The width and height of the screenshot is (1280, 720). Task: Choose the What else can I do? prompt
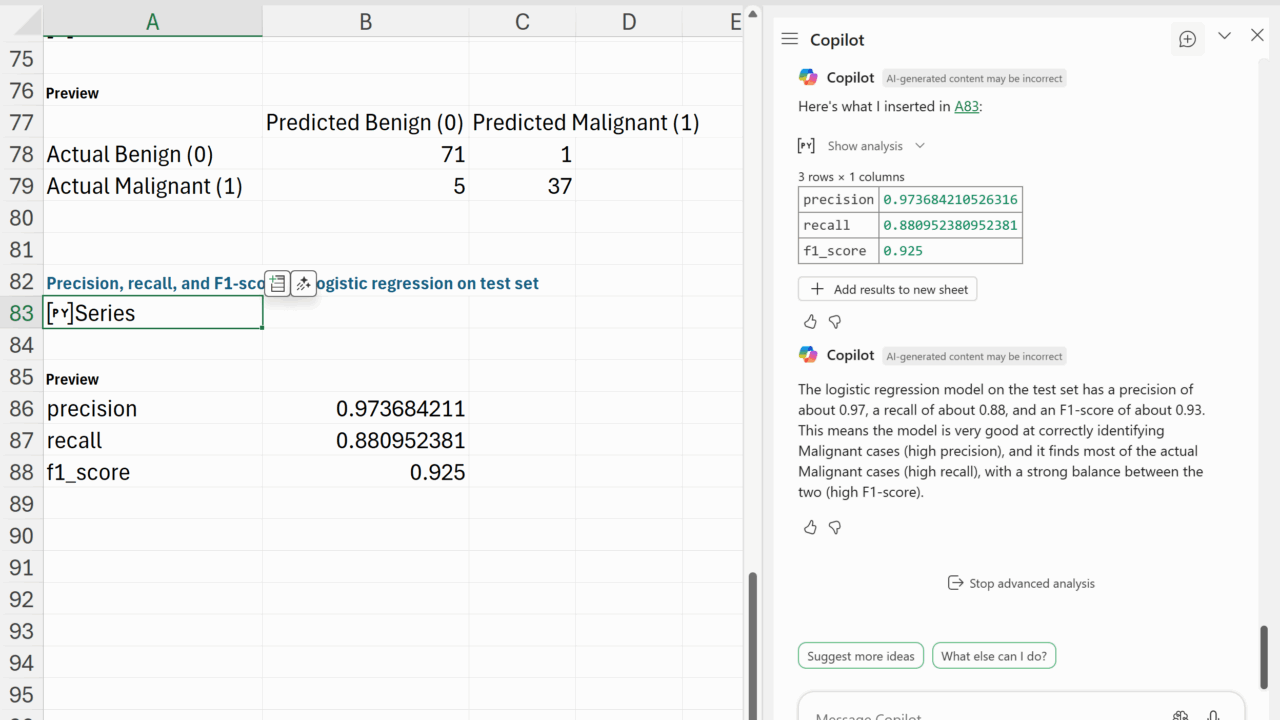click(x=993, y=656)
